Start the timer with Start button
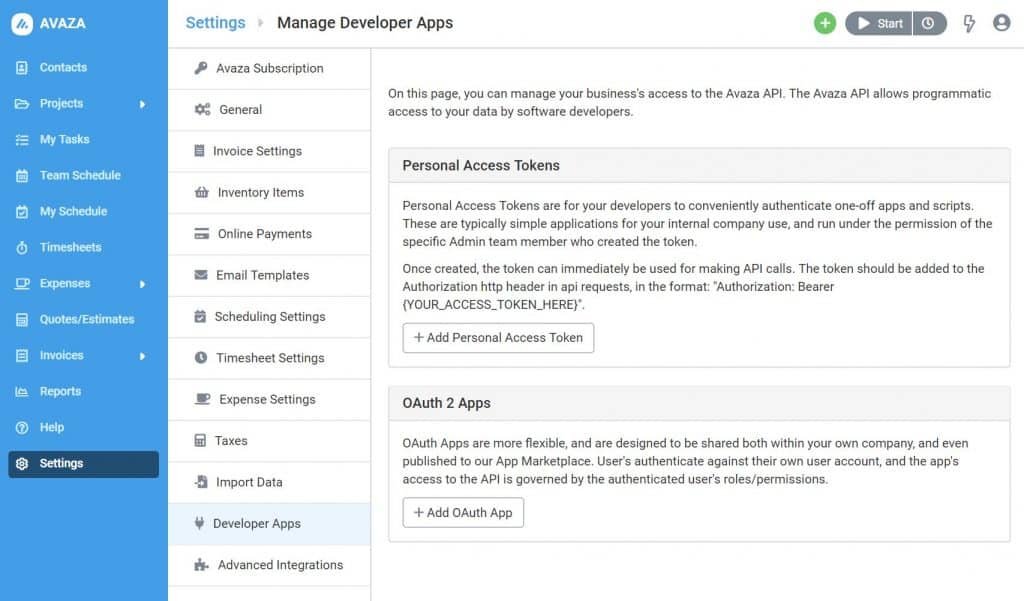This screenshot has height=601, width=1024. pyautogui.click(x=879, y=23)
